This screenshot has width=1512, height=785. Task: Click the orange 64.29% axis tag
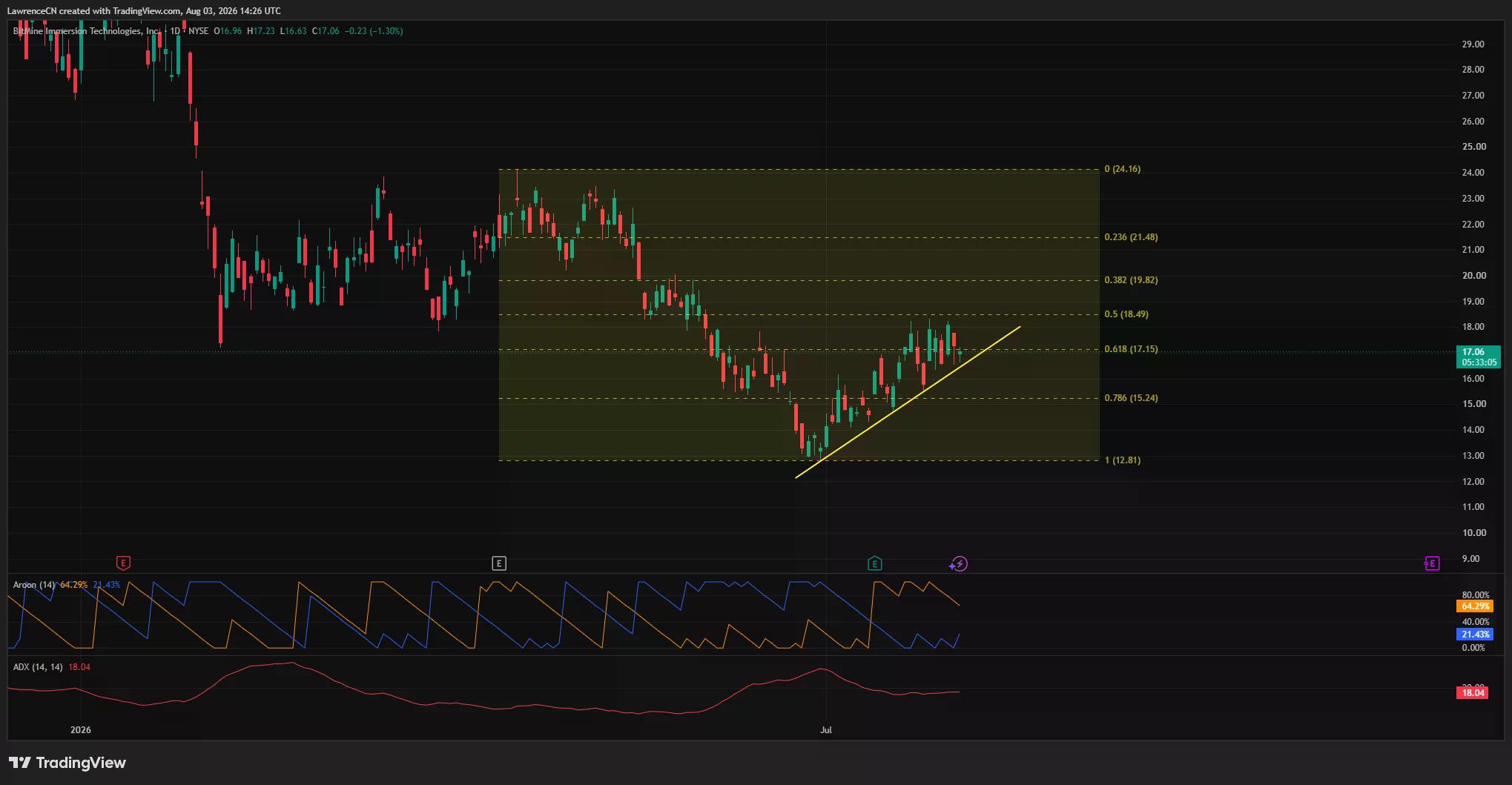tap(1475, 606)
